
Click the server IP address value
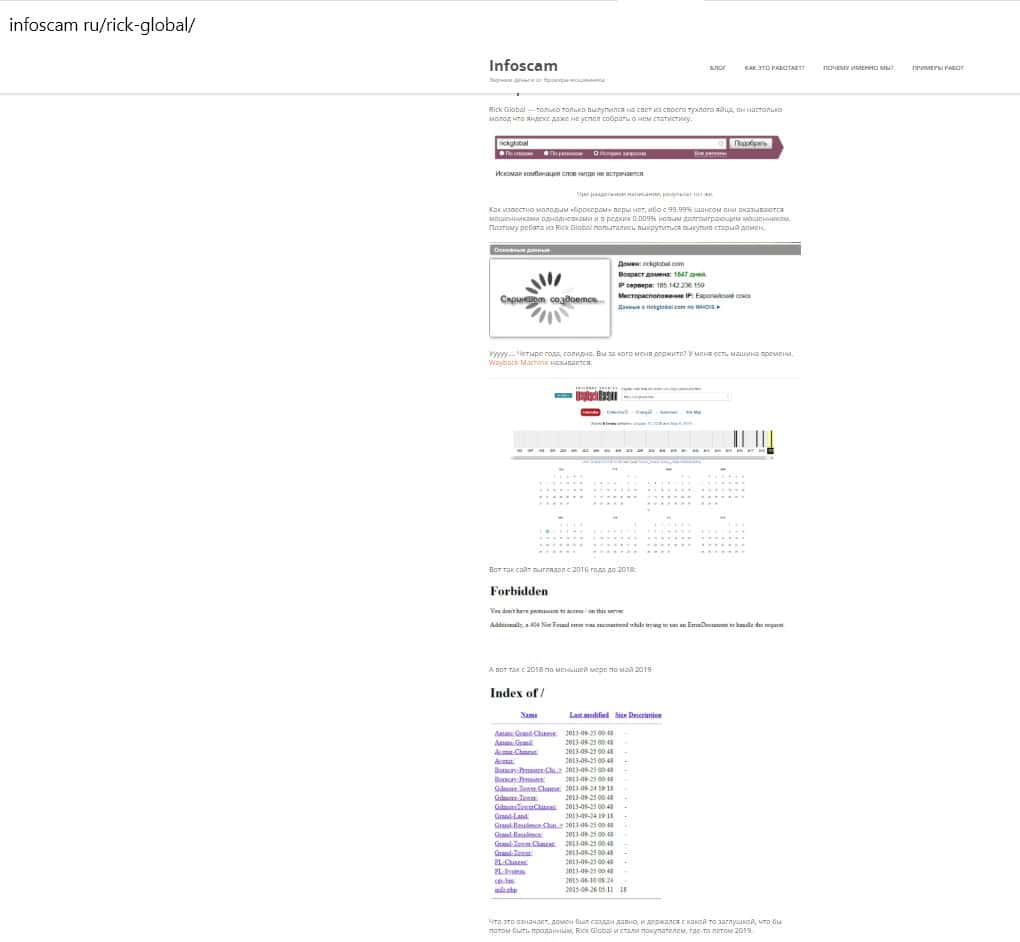pos(680,285)
